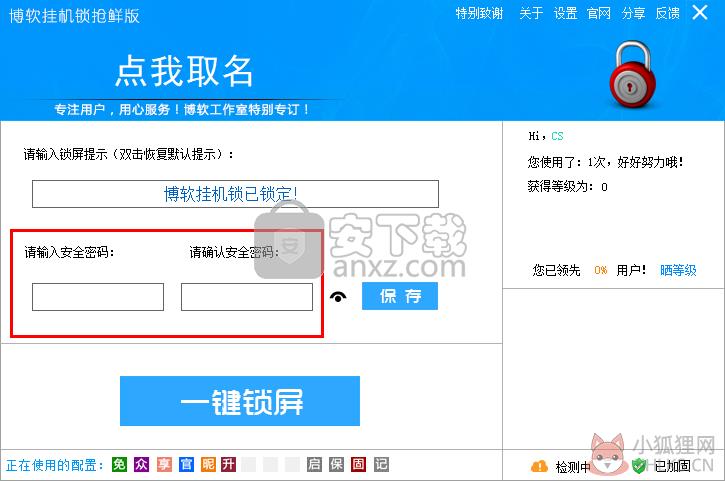Click the green shield 已加固 icon
Image resolution: width=725 pixels, height=481 pixels.
coord(639,466)
